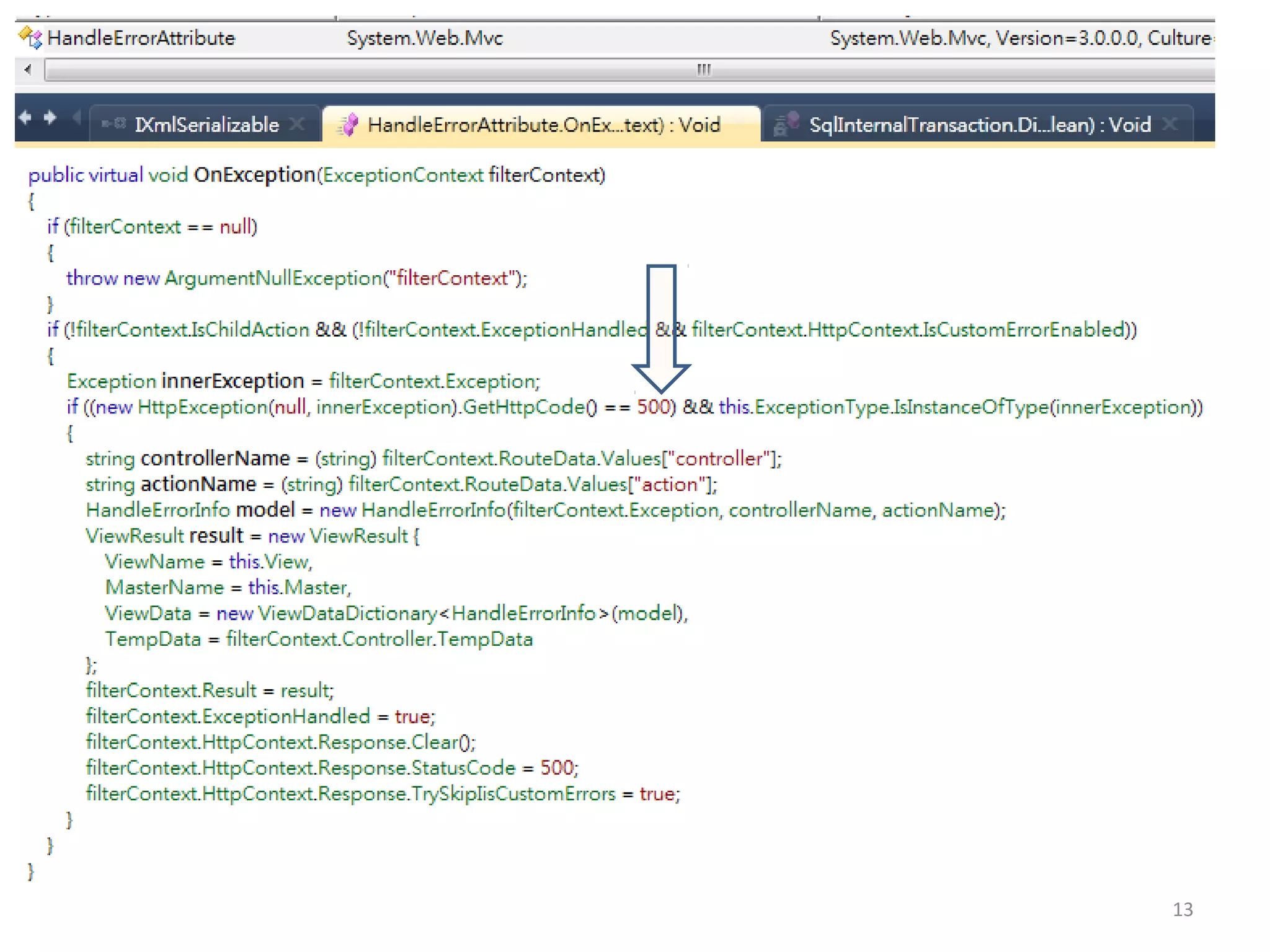
Task: Close the IXmlSerializable tab
Action: 298,125
